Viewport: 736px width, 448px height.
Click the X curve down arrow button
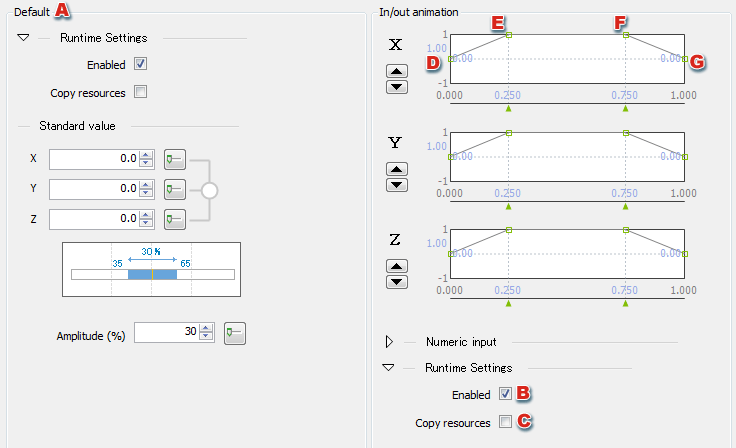397,87
